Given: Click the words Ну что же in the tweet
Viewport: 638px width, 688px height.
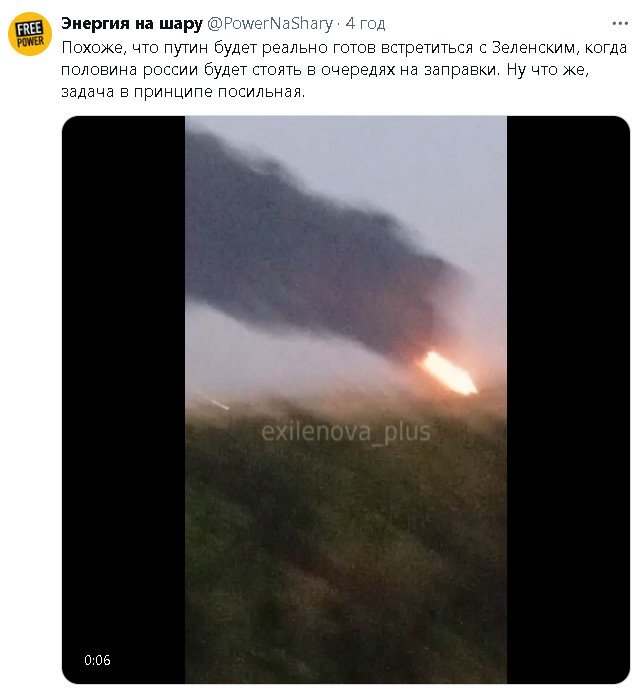Looking at the screenshot, I should [x=547, y=70].
